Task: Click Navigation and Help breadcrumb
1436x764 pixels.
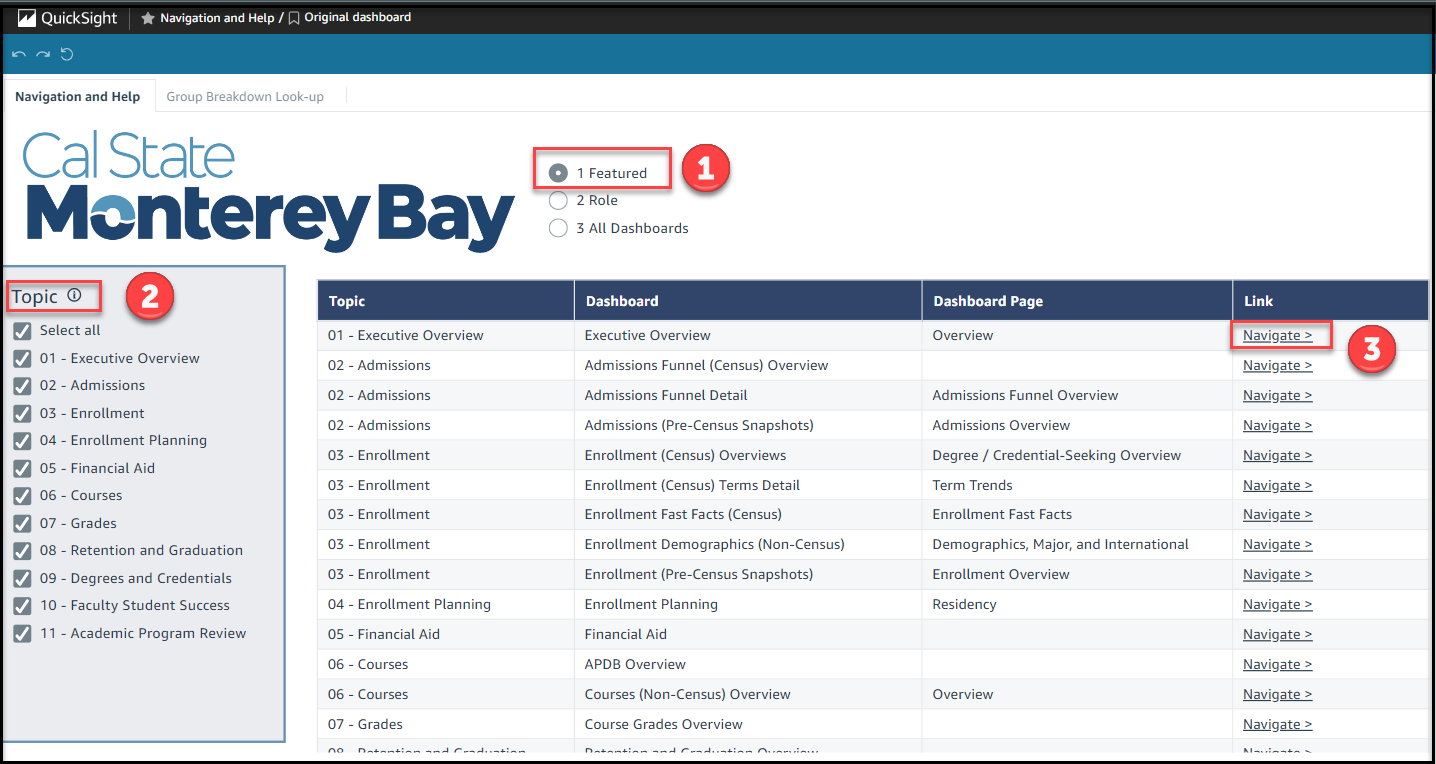Action: tap(217, 18)
